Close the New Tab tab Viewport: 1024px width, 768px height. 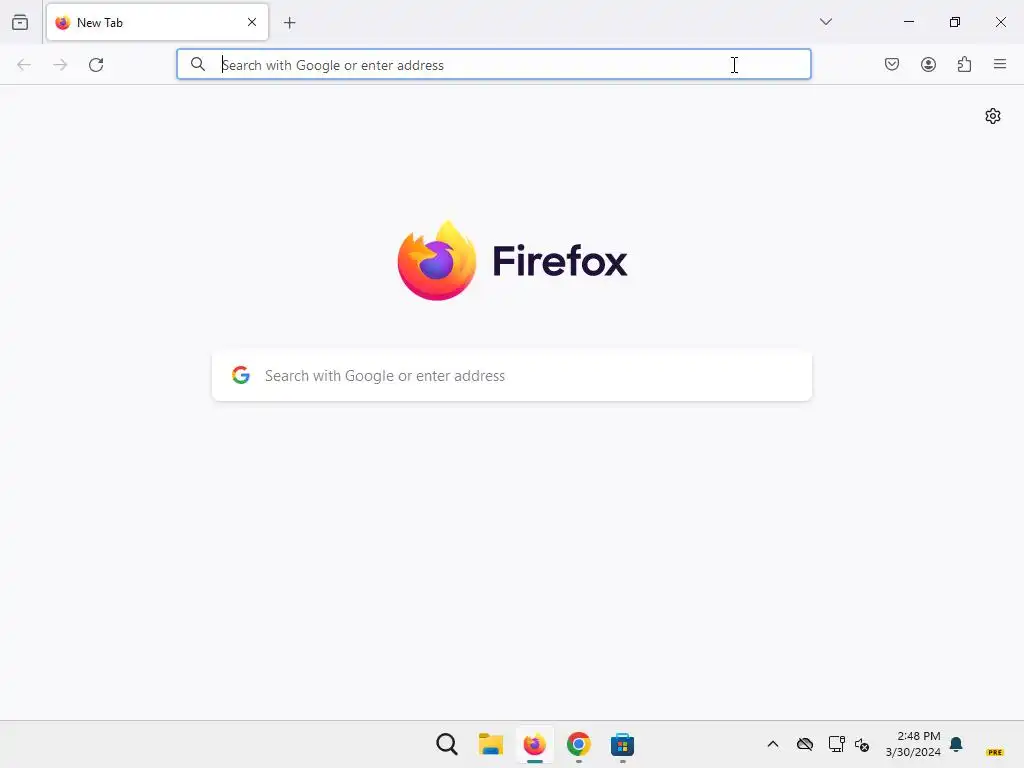252,22
